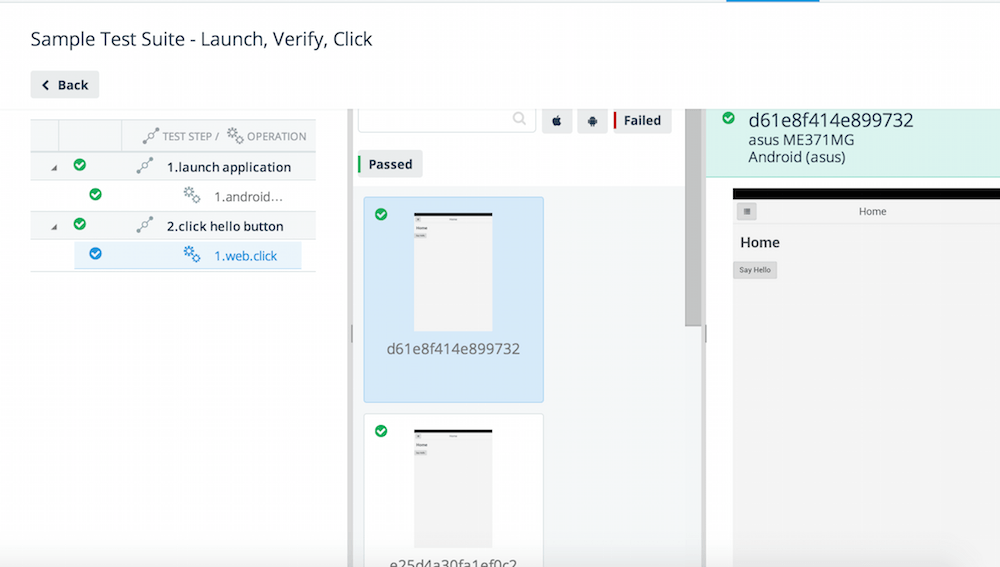
Task: Click the 'Say Hello' button in preview
Action: (x=755, y=270)
